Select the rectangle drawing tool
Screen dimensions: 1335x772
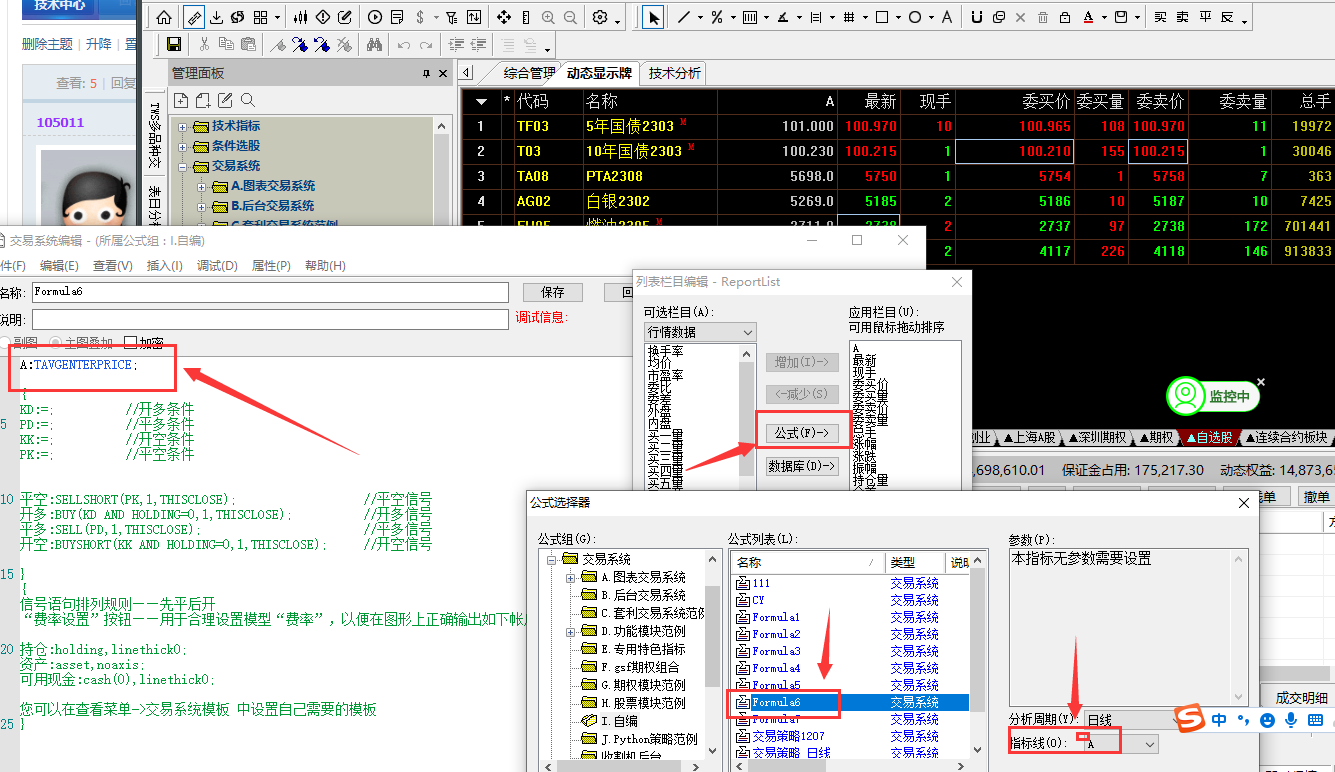pos(882,18)
